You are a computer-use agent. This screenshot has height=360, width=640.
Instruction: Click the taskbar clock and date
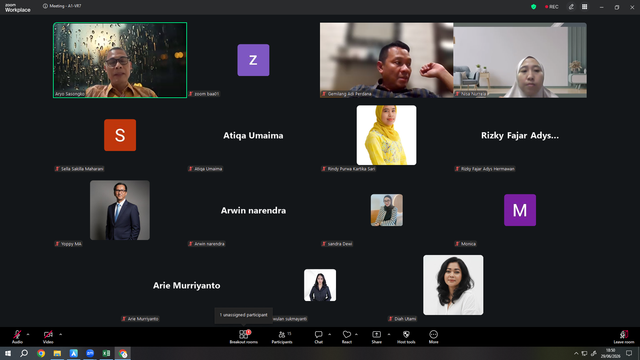611,353
